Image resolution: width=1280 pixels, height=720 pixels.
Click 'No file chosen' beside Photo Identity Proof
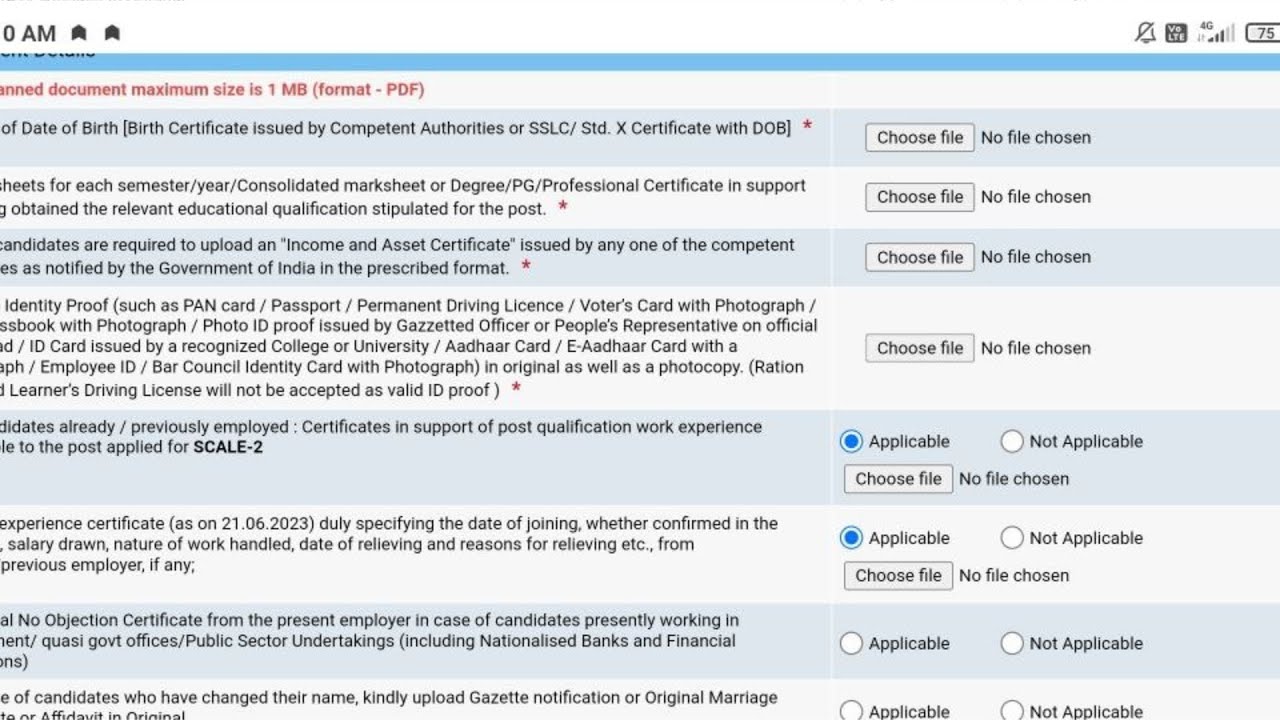tap(1036, 348)
